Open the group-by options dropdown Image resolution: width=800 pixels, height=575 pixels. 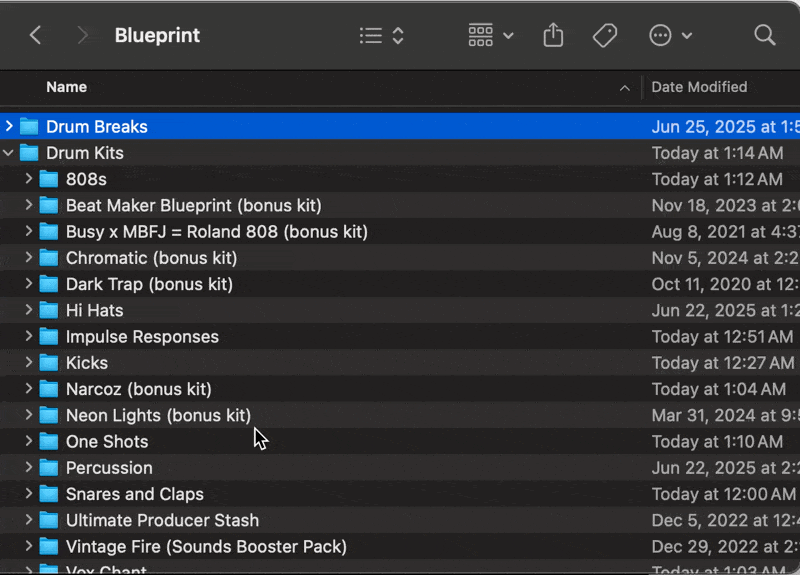click(x=490, y=36)
